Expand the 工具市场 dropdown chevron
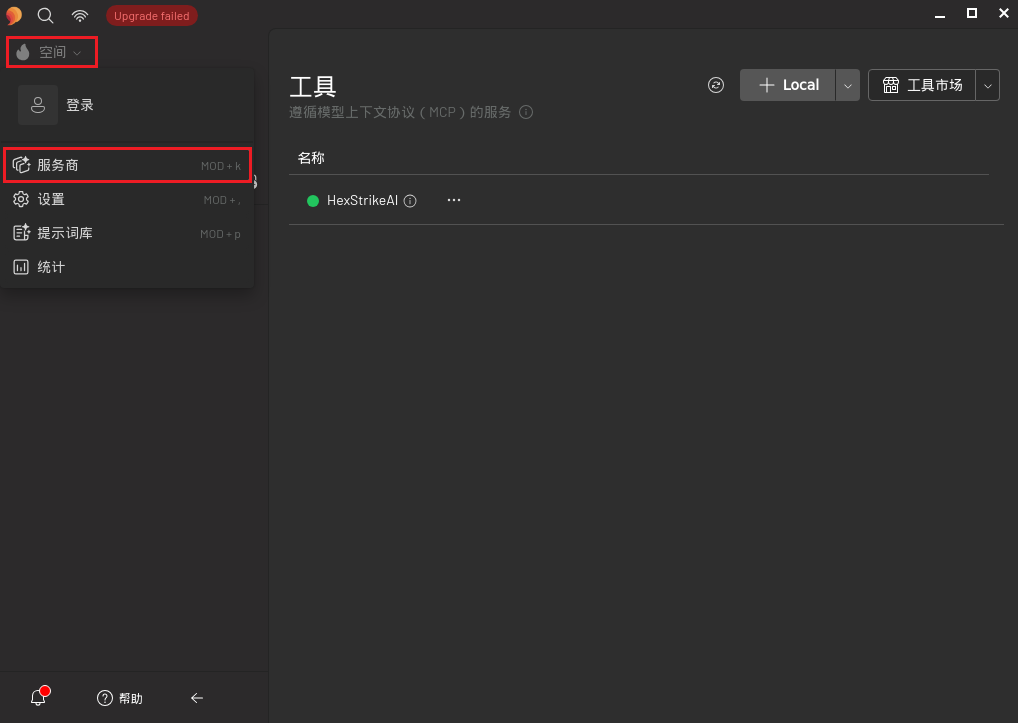 coord(987,85)
